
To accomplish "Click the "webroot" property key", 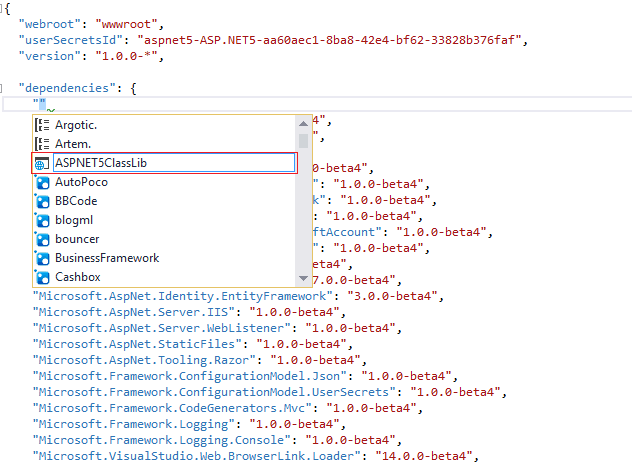I will (x=50, y=24).
